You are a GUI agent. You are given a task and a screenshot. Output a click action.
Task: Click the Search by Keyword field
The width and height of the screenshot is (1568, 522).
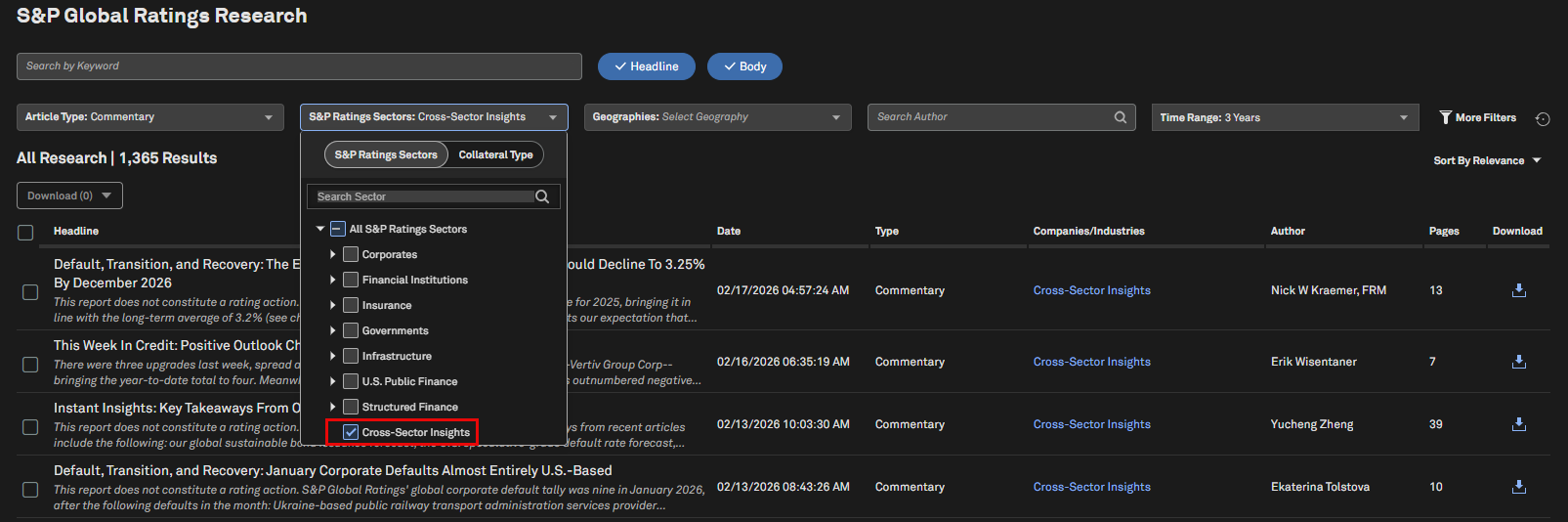(299, 66)
